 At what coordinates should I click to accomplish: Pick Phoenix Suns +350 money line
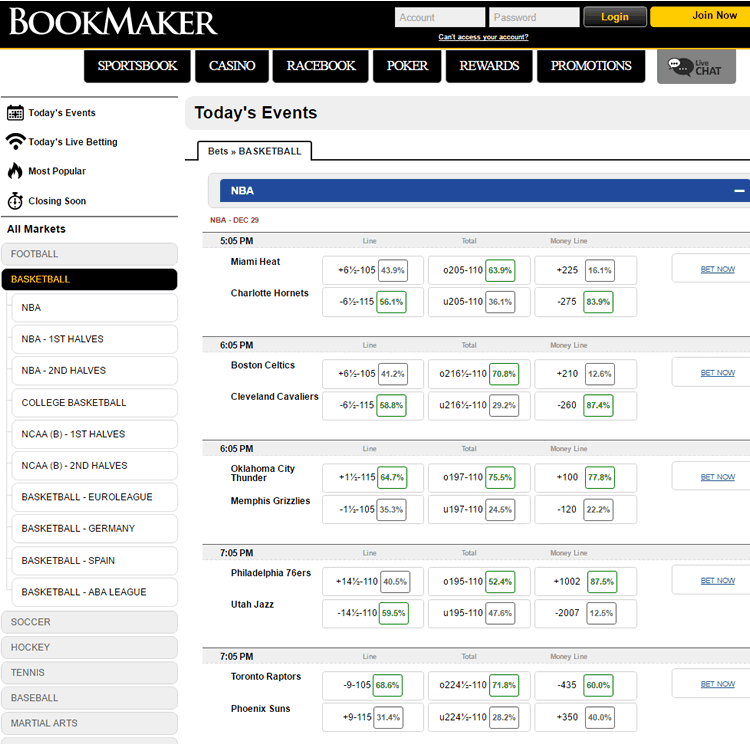pyautogui.click(x=585, y=717)
